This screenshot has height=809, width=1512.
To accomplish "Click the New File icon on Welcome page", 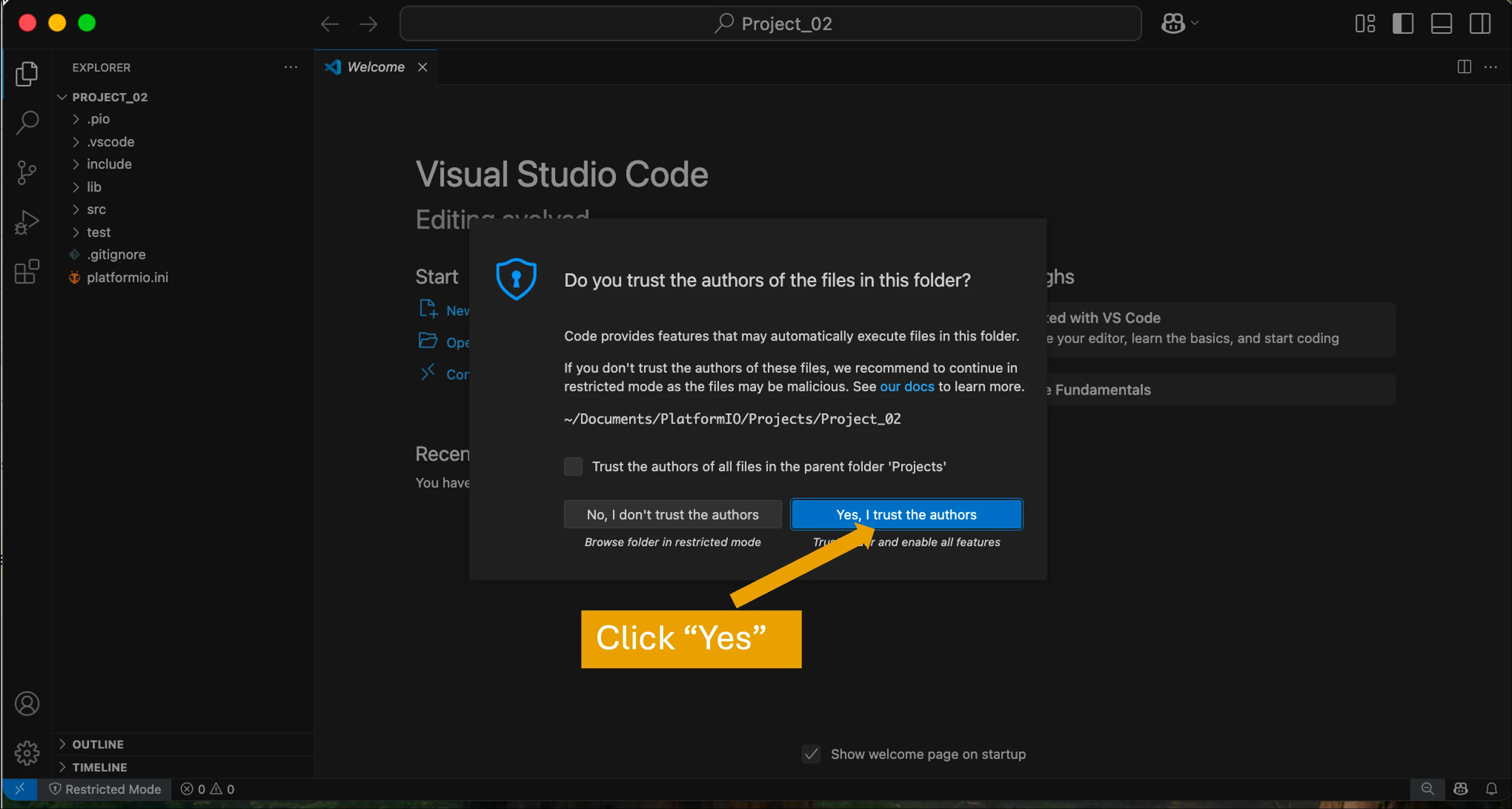I will point(428,309).
